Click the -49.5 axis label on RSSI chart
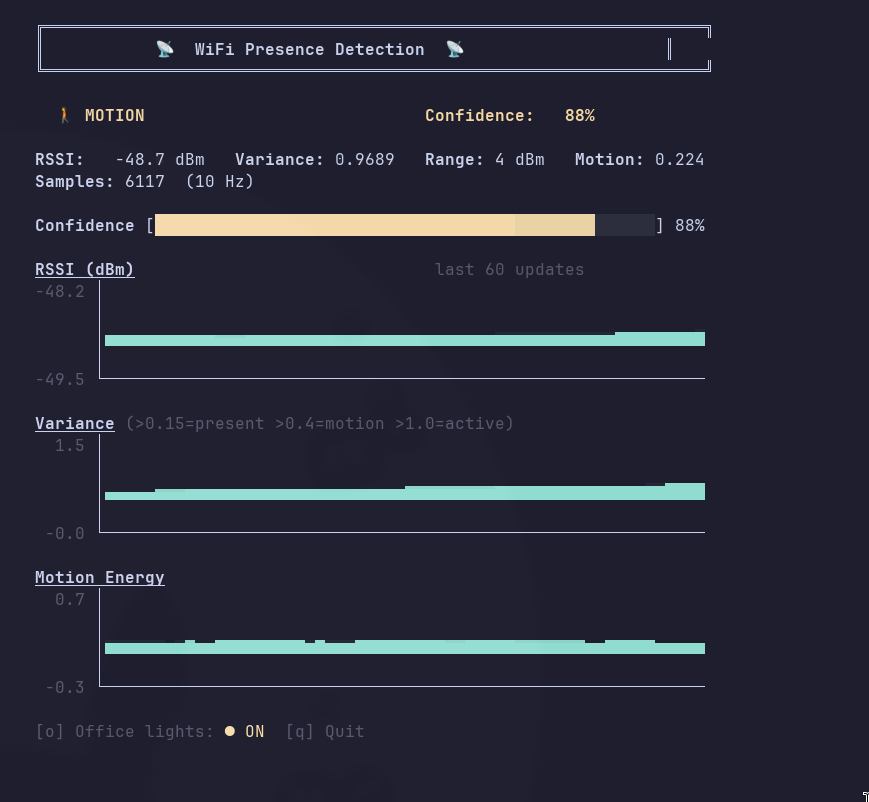Image resolution: width=869 pixels, height=802 pixels. pos(60,380)
